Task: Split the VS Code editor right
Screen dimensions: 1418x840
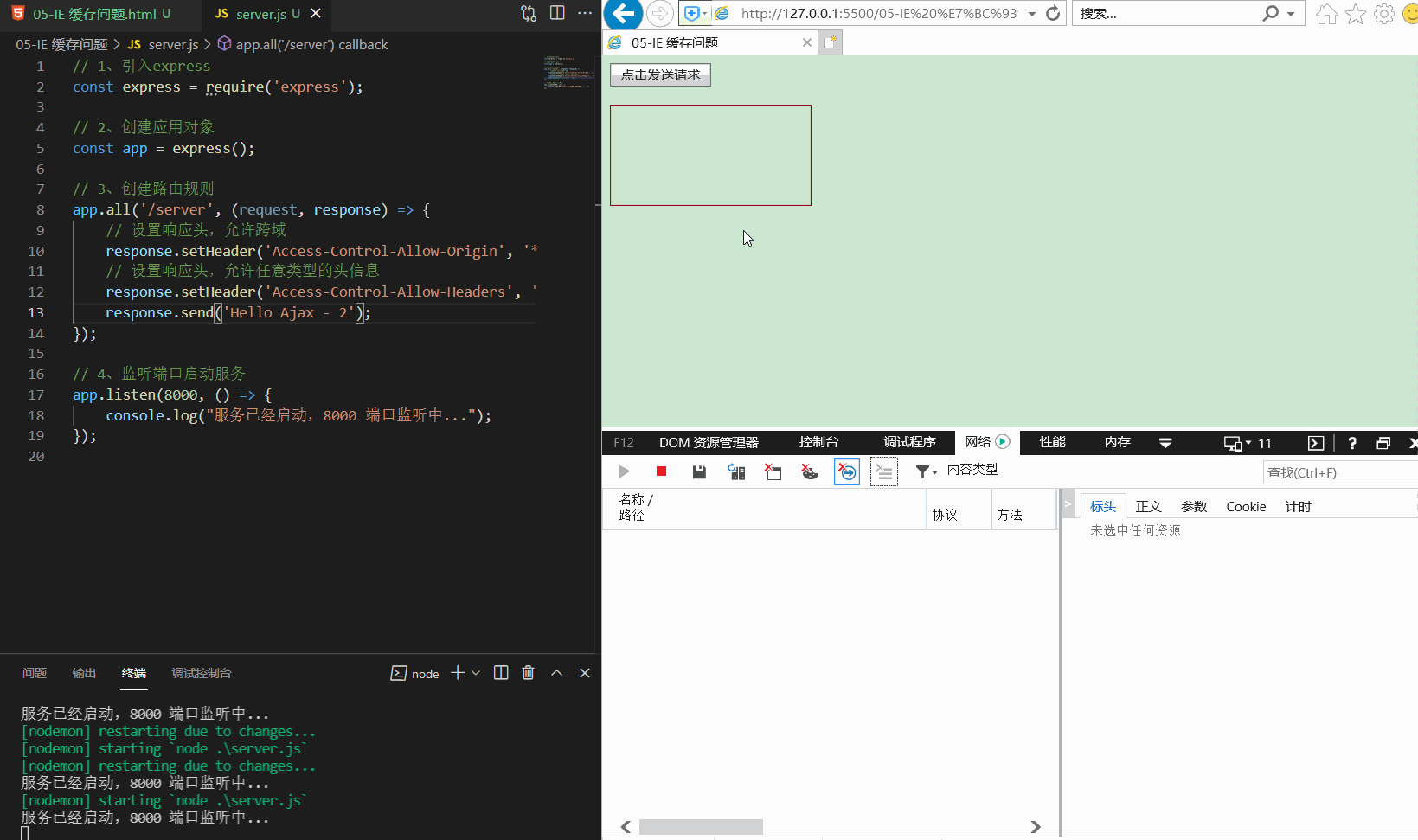Action: coord(557,14)
